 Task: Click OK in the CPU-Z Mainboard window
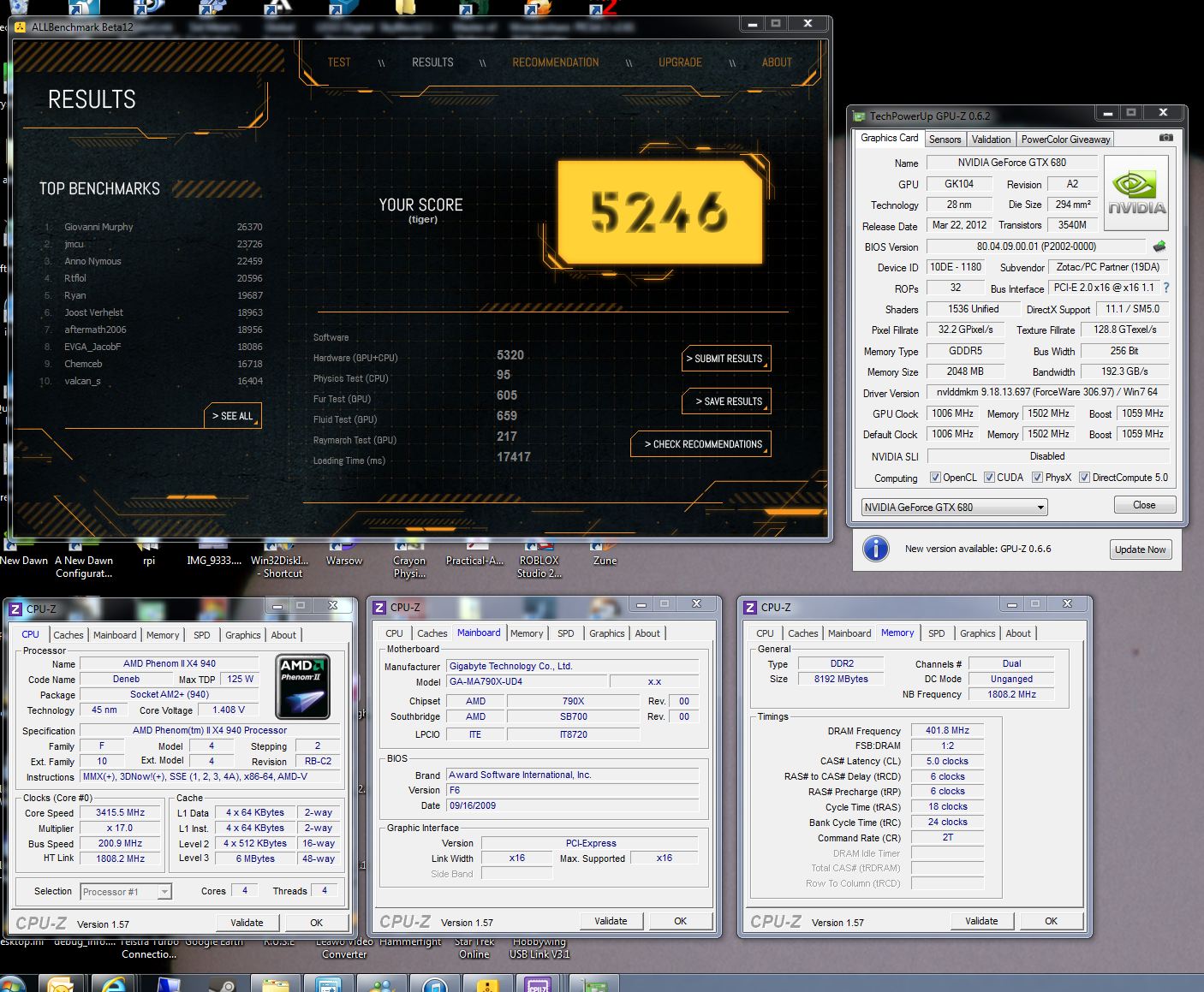(680, 921)
